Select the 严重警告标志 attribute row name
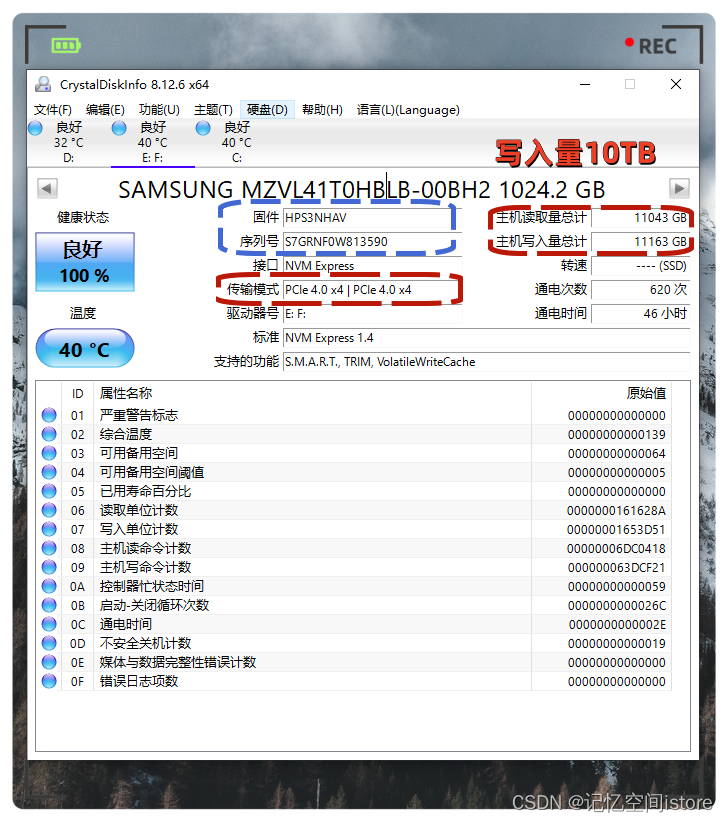This screenshot has height=822, width=728. 139,415
